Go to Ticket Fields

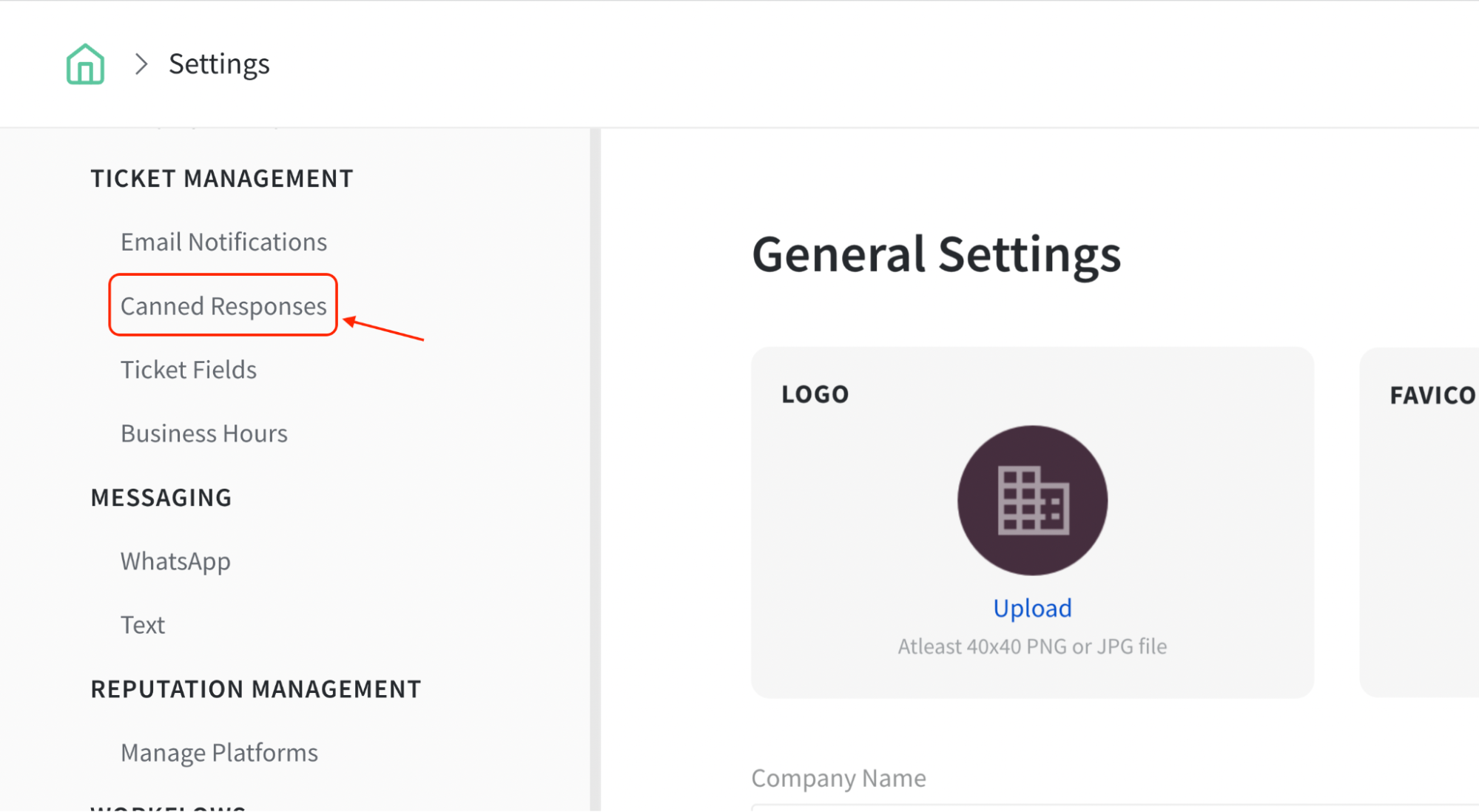189,370
